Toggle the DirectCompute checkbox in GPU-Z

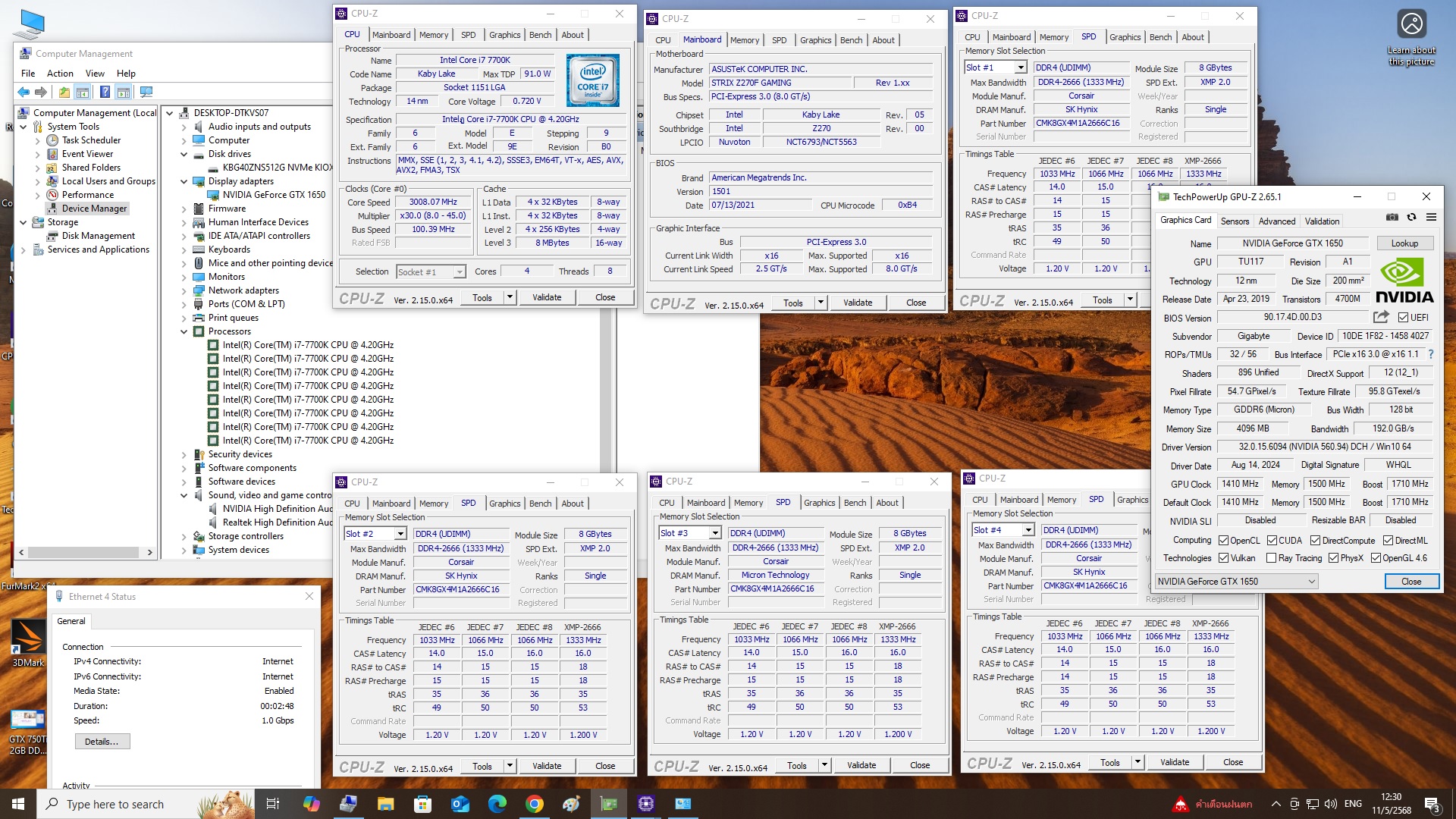[1316, 541]
